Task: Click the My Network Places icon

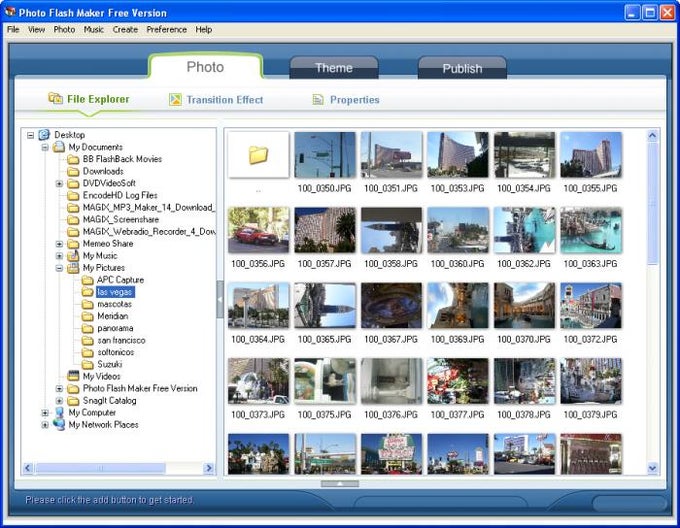Action: click(x=59, y=425)
